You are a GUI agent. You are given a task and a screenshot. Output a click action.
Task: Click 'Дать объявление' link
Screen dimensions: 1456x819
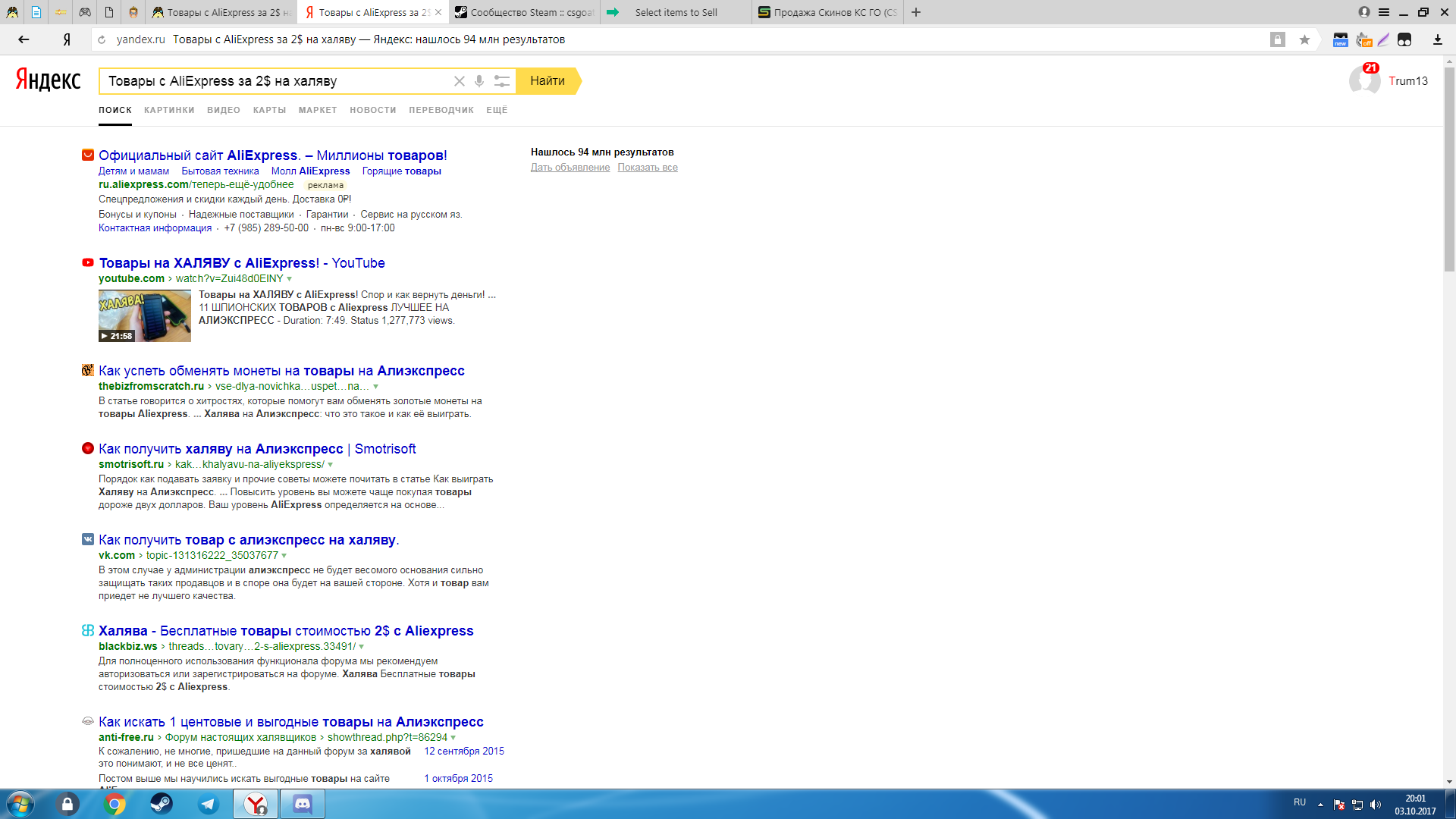[570, 168]
